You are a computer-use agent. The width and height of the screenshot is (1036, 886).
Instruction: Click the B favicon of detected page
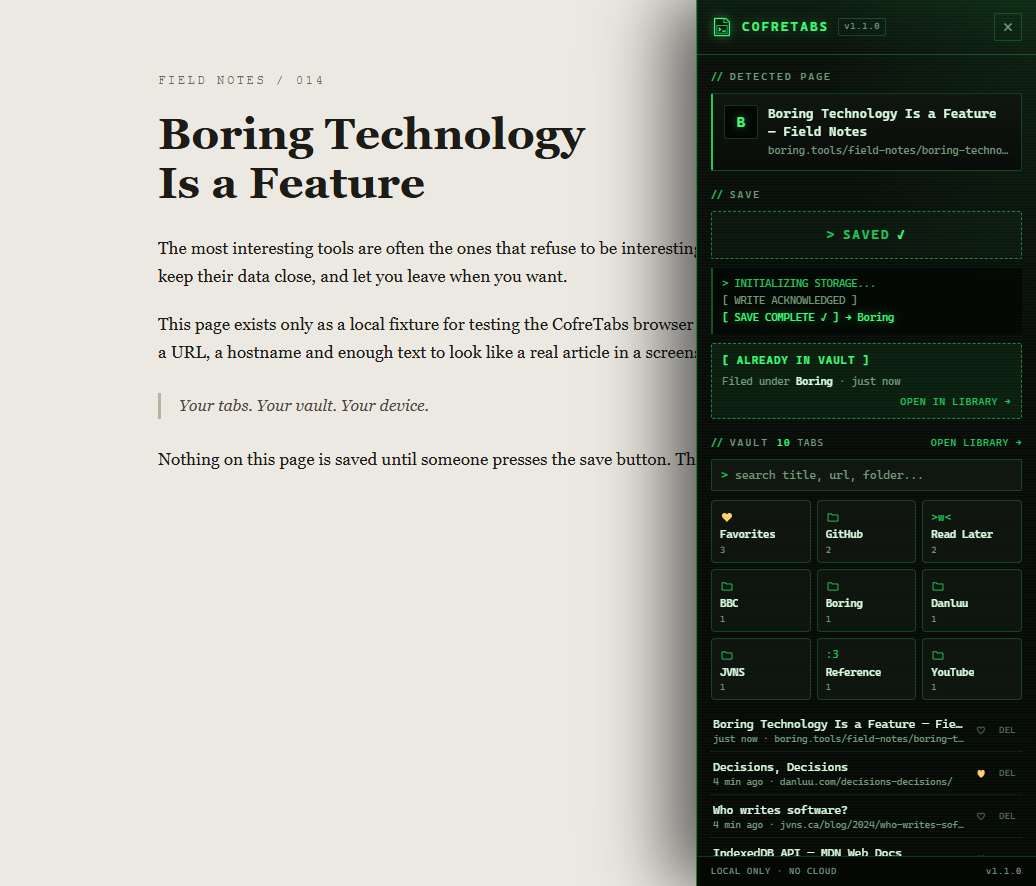point(741,122)
